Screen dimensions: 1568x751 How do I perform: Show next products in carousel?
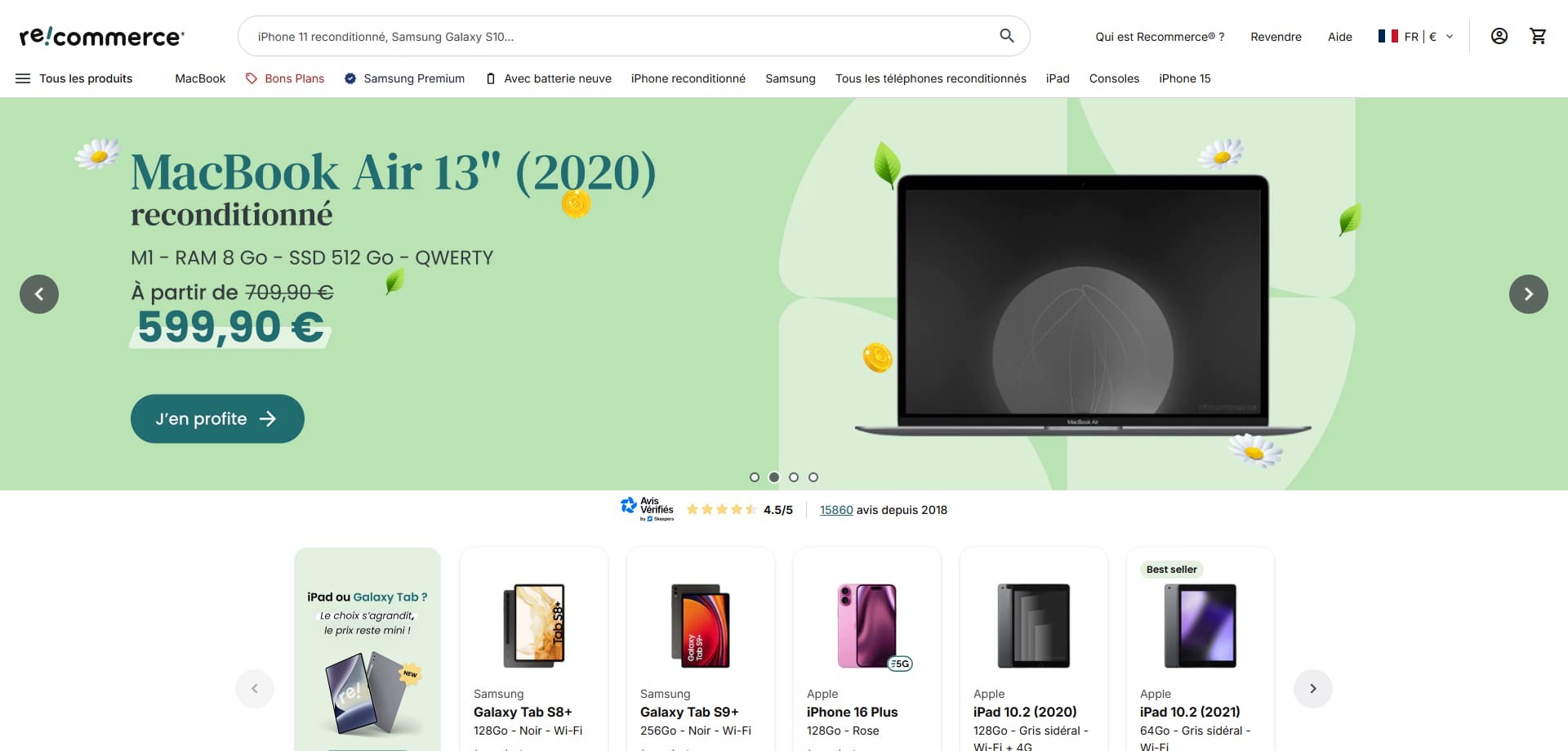click(1312, 689)
